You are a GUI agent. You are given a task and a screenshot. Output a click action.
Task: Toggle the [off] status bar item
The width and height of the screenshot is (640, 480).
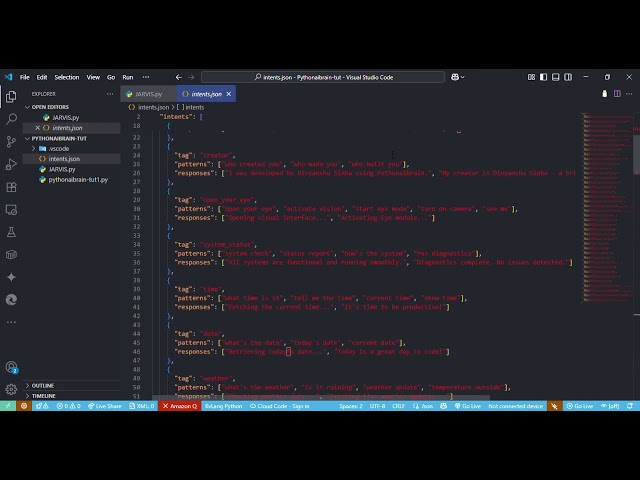point(610,406)
